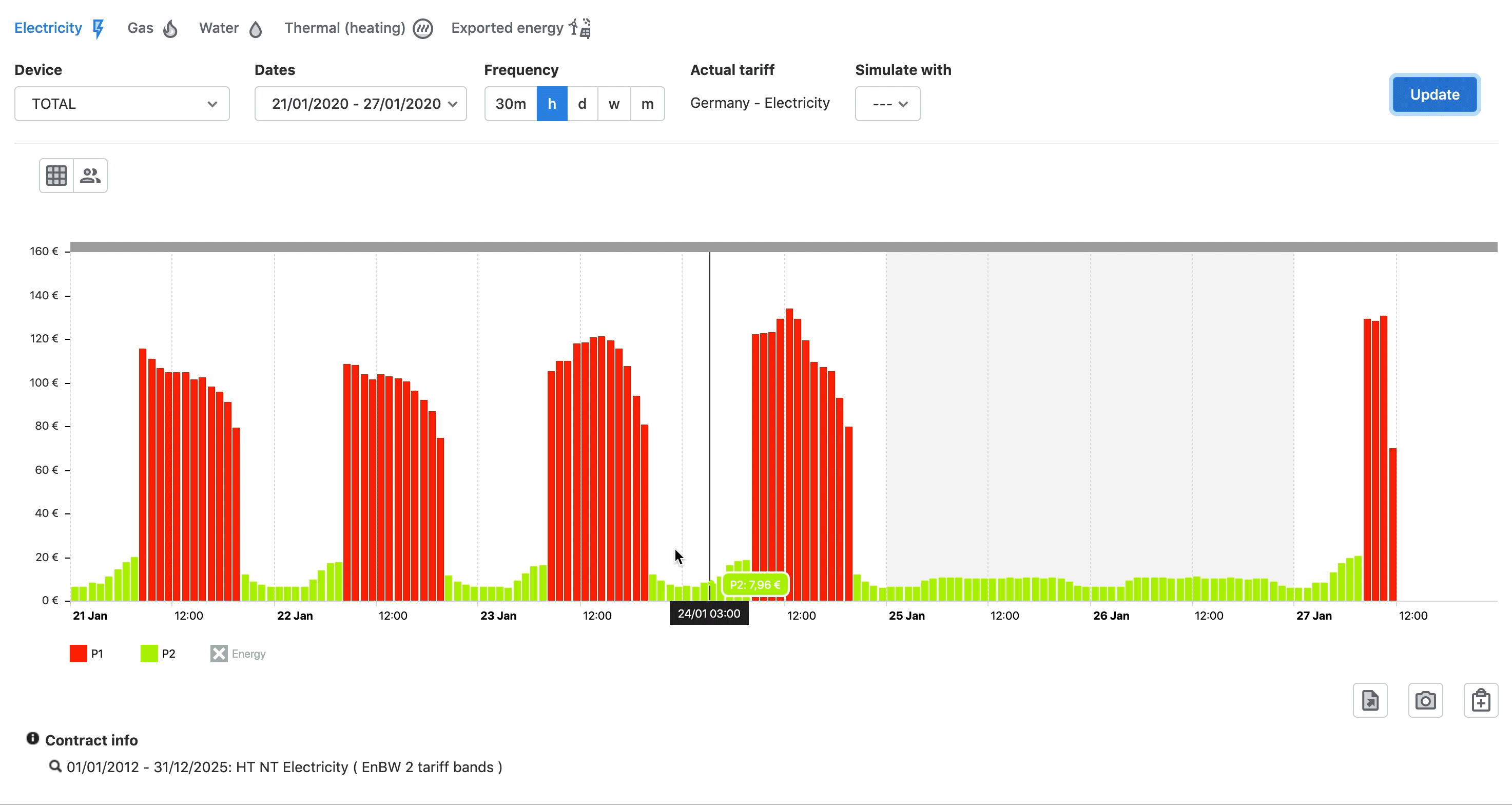
Task: Open the date range picker
Action: [360, 103]
